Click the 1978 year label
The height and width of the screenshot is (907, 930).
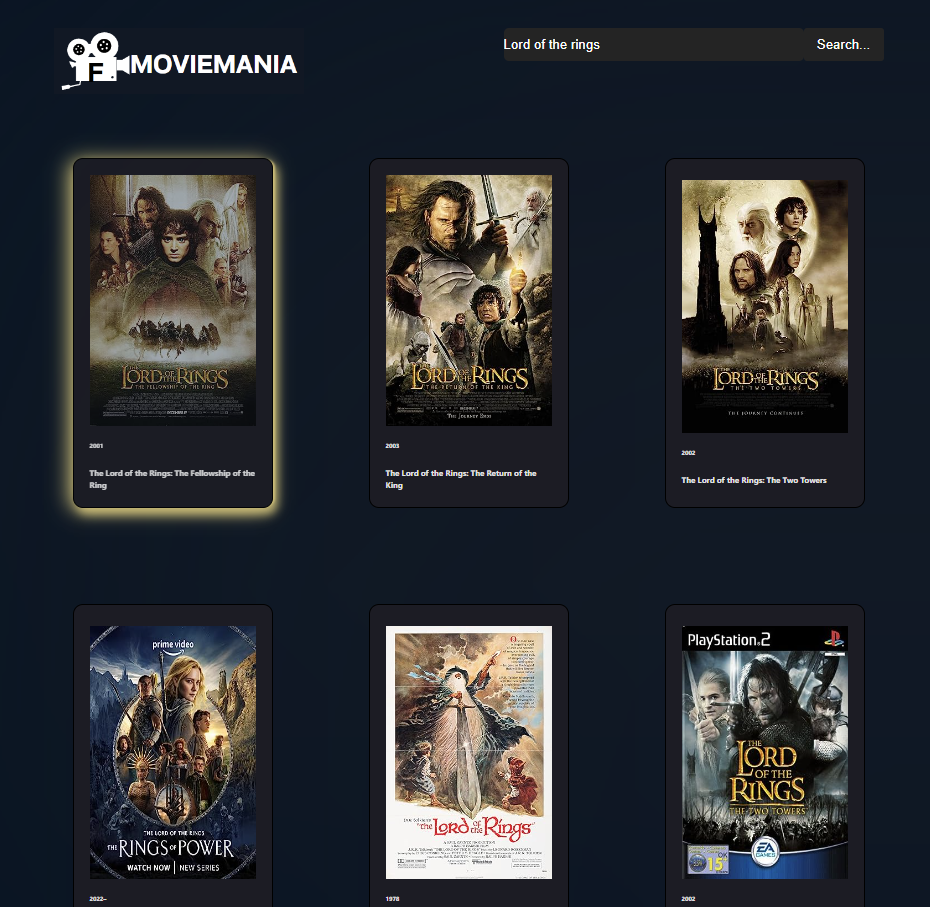tap(392, 899)
